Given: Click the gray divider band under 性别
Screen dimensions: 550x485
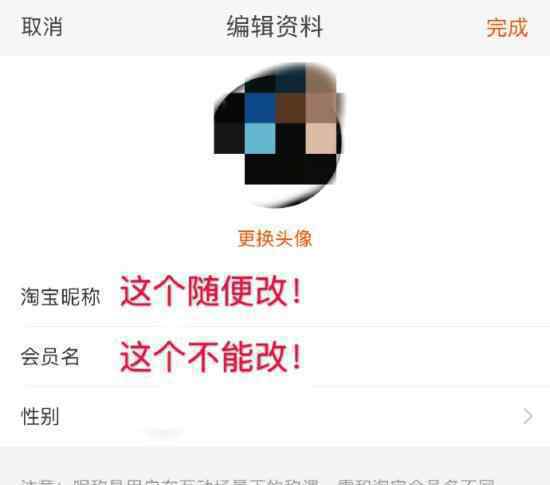Looking at the screenshot, I should pos(275,458).
